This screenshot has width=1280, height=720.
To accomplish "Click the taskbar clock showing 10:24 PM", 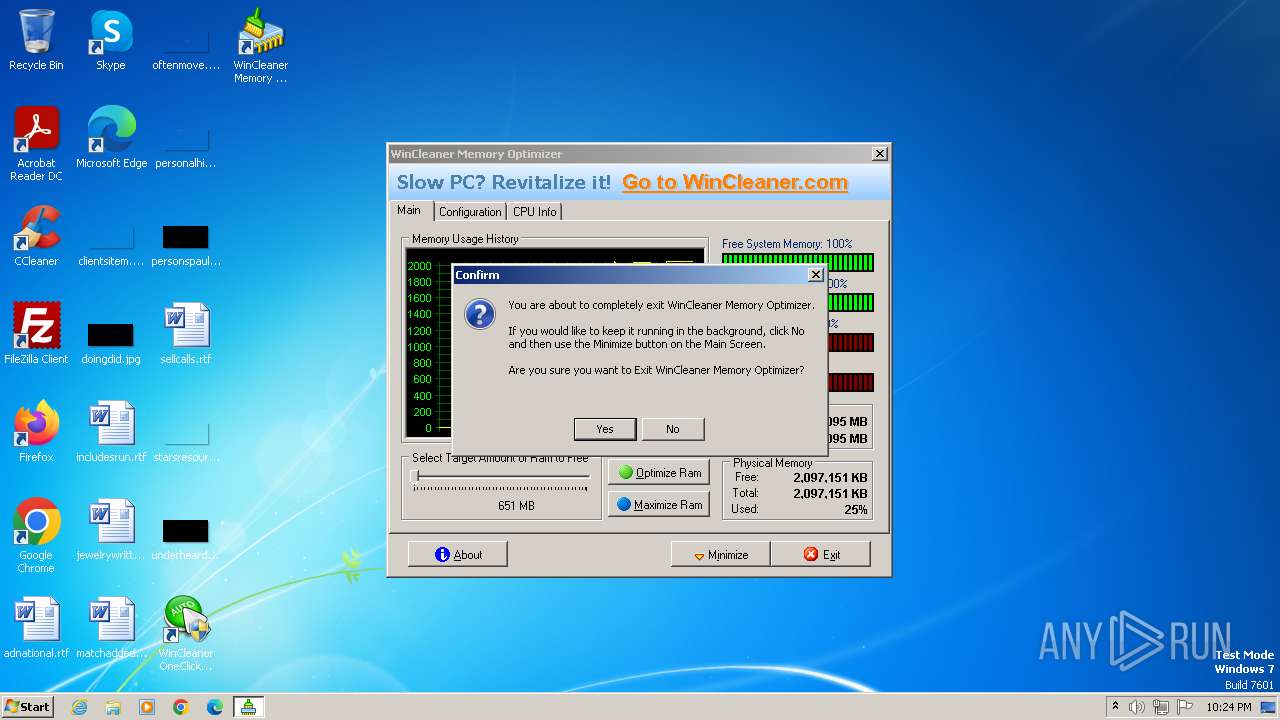I will tap(1229, 707).
